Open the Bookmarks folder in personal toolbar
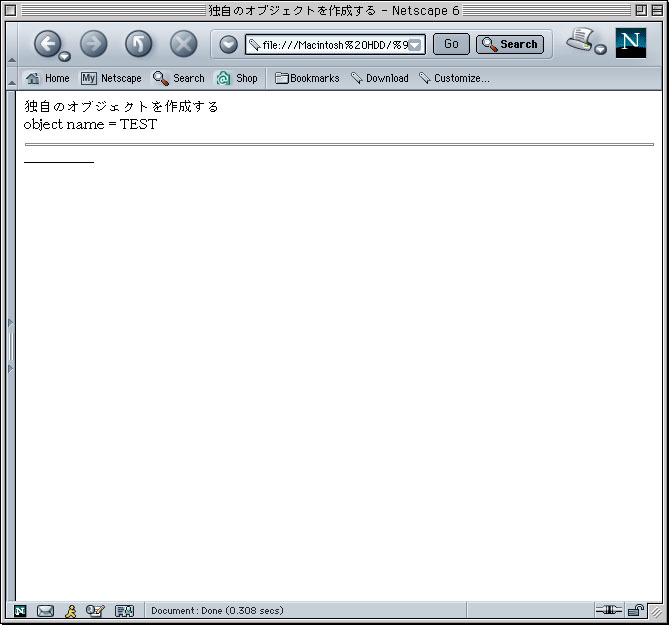669x625 pixels. point(307,78)
